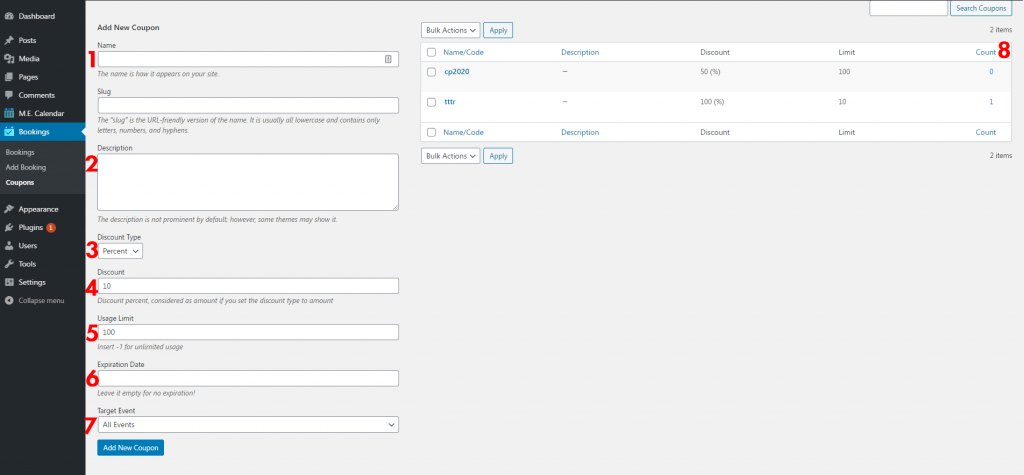Screen dimensions: 1024x475
Task: Open the Settings menu item
Action: coord(32,282)
